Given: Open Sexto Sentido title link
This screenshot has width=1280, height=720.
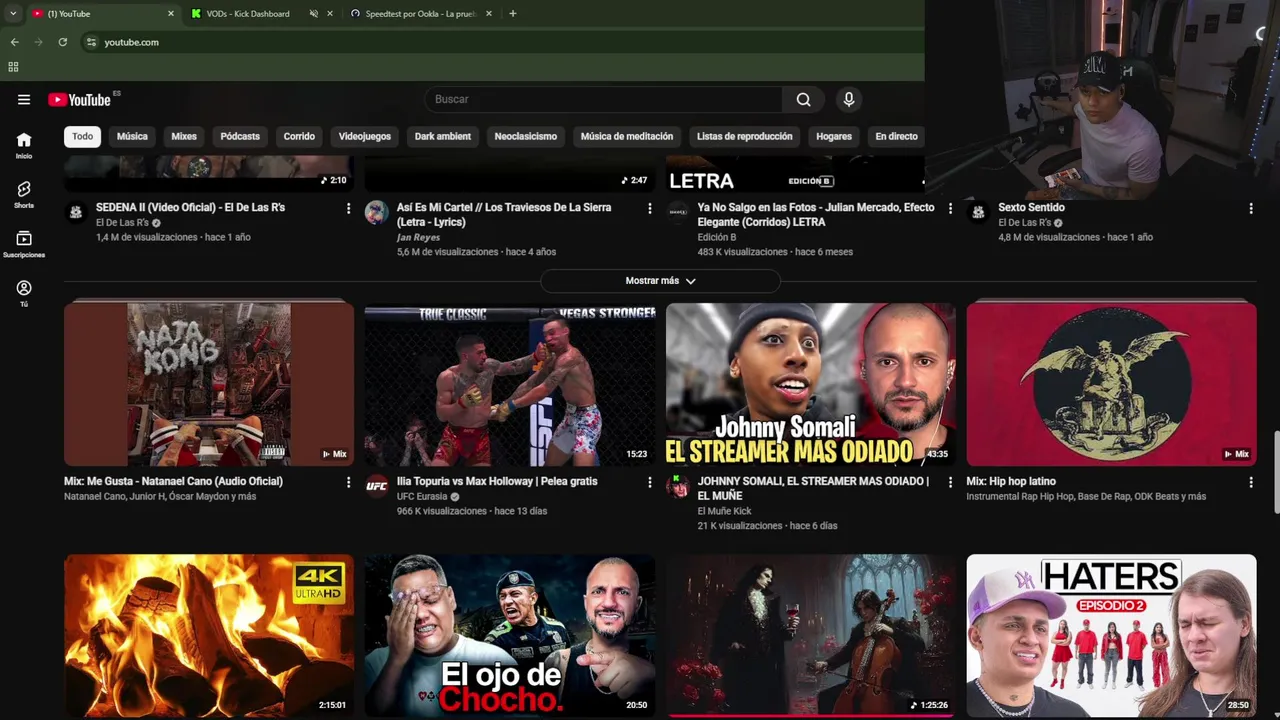Looking at the screenshot, I should [1031, 208].
